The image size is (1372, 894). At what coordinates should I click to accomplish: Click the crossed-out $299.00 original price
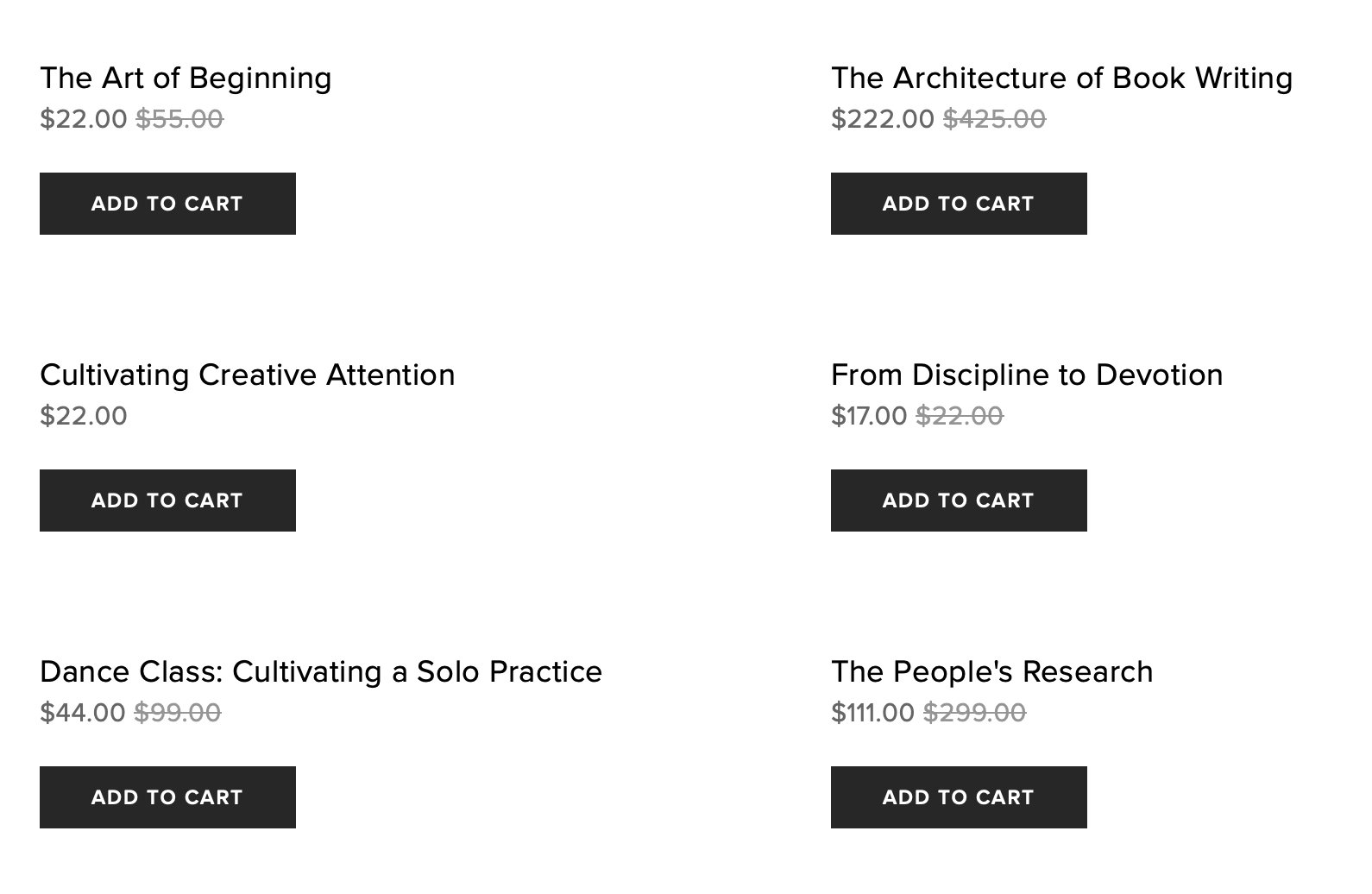pyautogui.click(x=974, y=712)
